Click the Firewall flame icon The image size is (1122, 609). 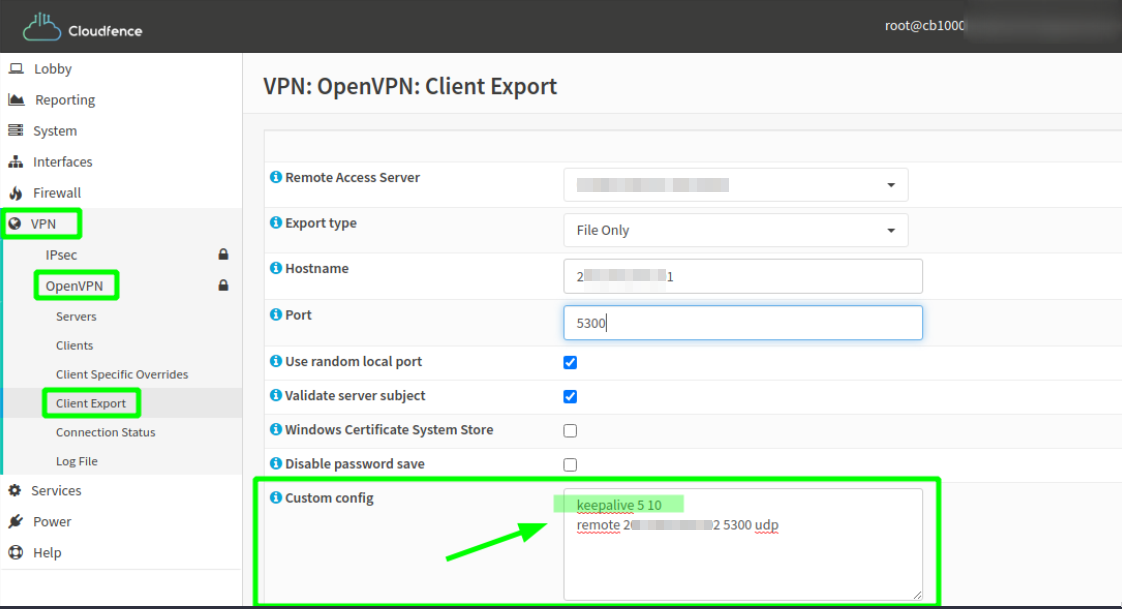(x=16, y=193)
